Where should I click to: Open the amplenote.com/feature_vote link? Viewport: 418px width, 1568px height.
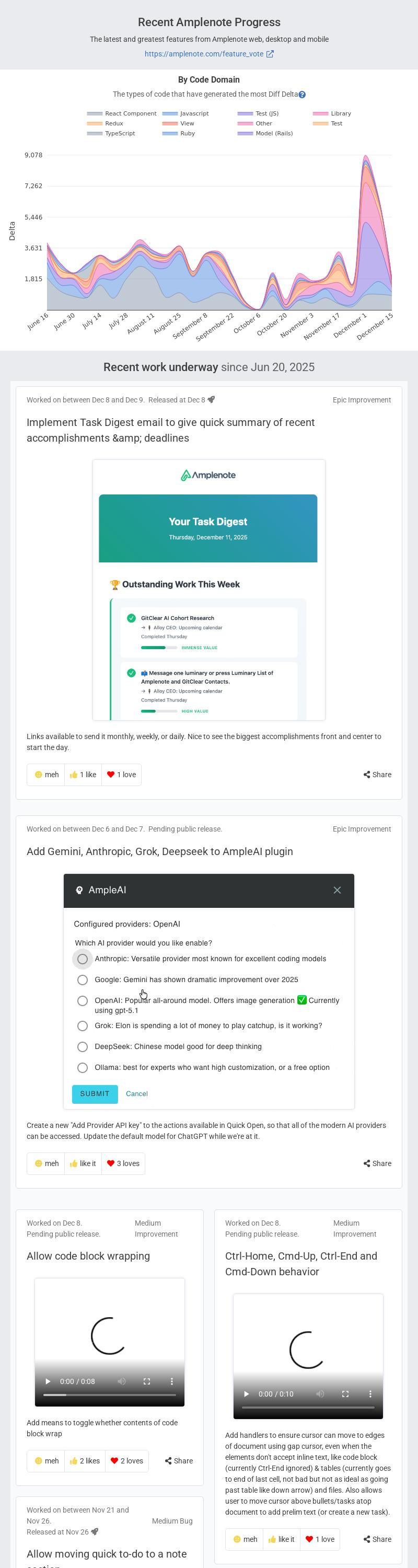208,54
